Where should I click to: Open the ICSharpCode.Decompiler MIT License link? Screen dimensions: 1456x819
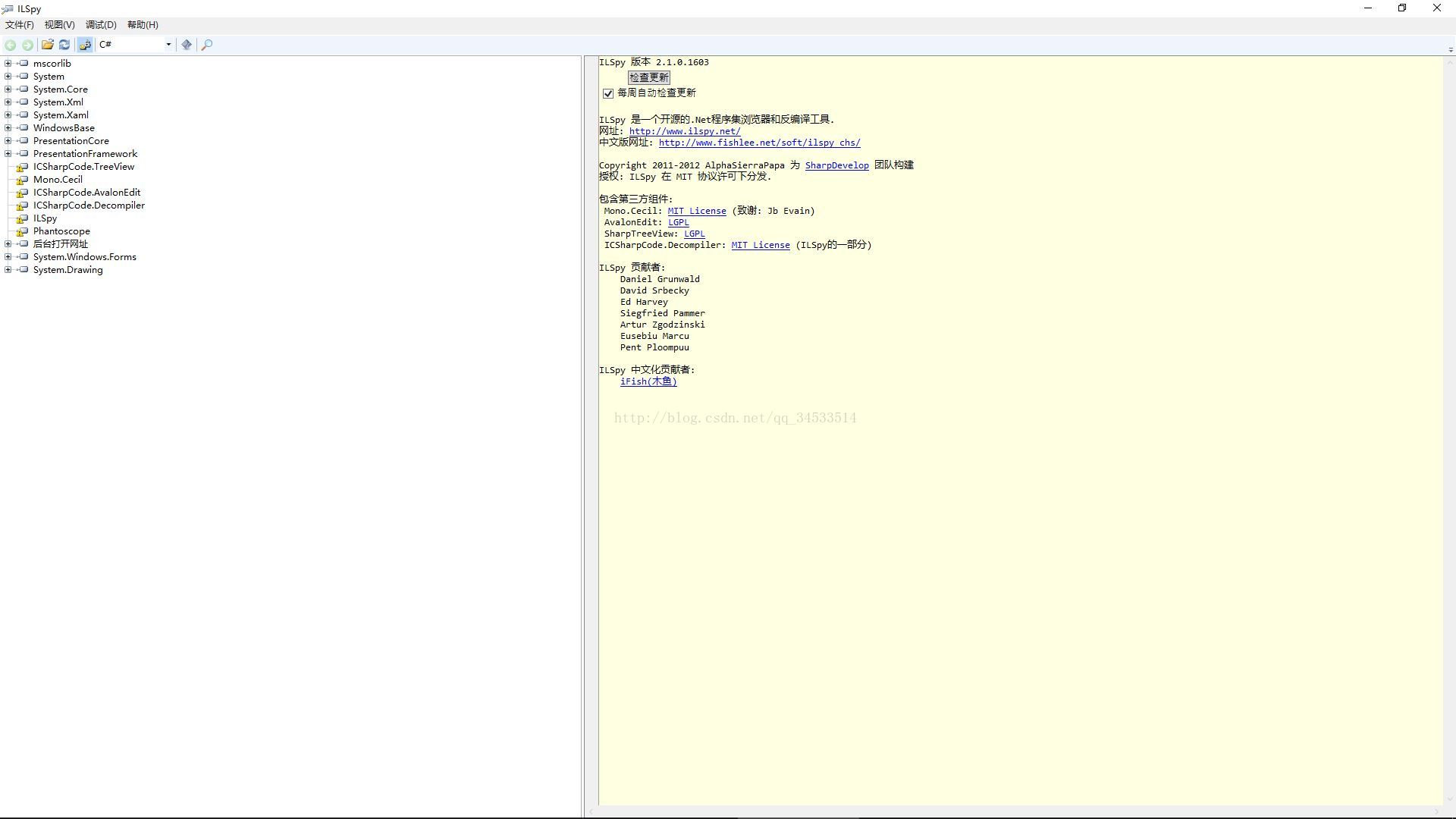click(761, 245)
